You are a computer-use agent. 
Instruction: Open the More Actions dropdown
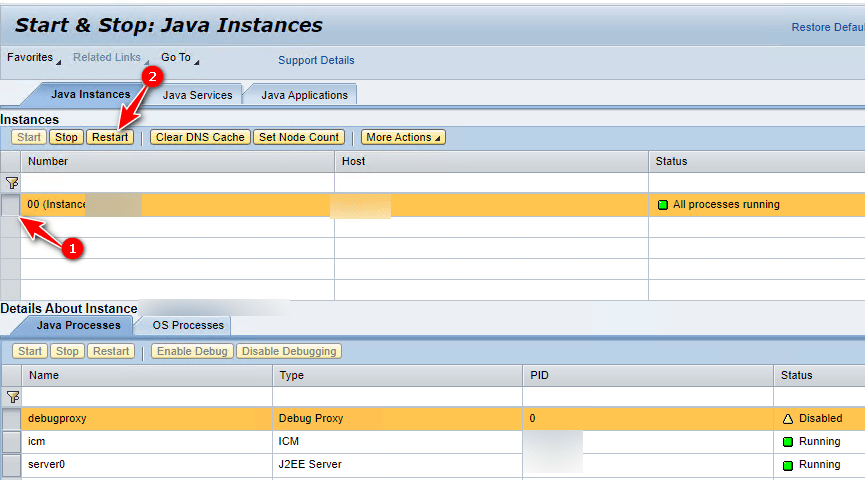click(x=403, y=137)
